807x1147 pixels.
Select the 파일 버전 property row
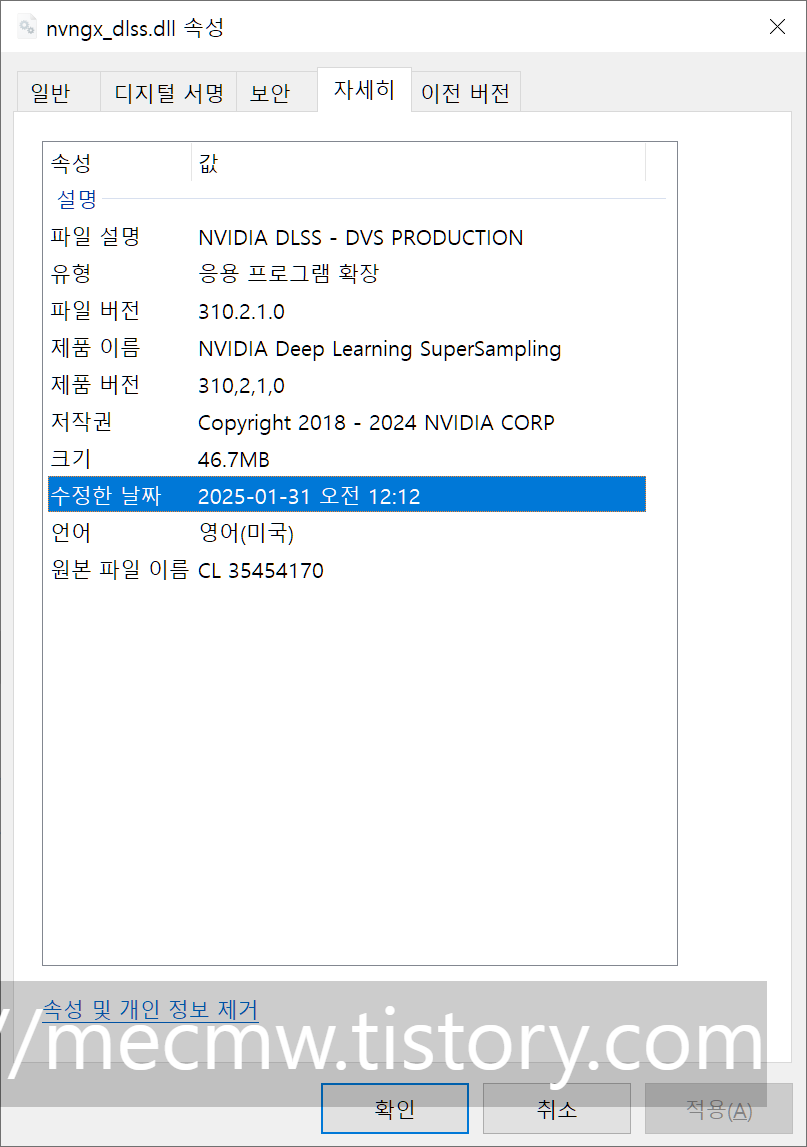(347, 311)
